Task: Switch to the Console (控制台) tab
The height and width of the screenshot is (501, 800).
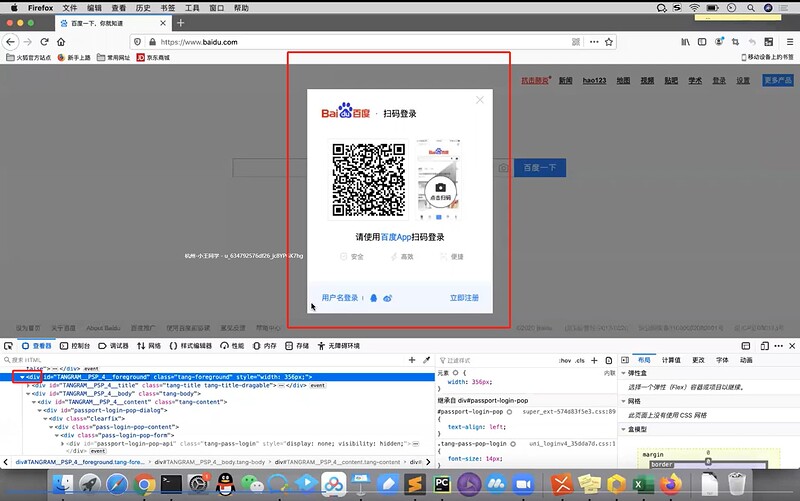Action: tap(75, 346)
